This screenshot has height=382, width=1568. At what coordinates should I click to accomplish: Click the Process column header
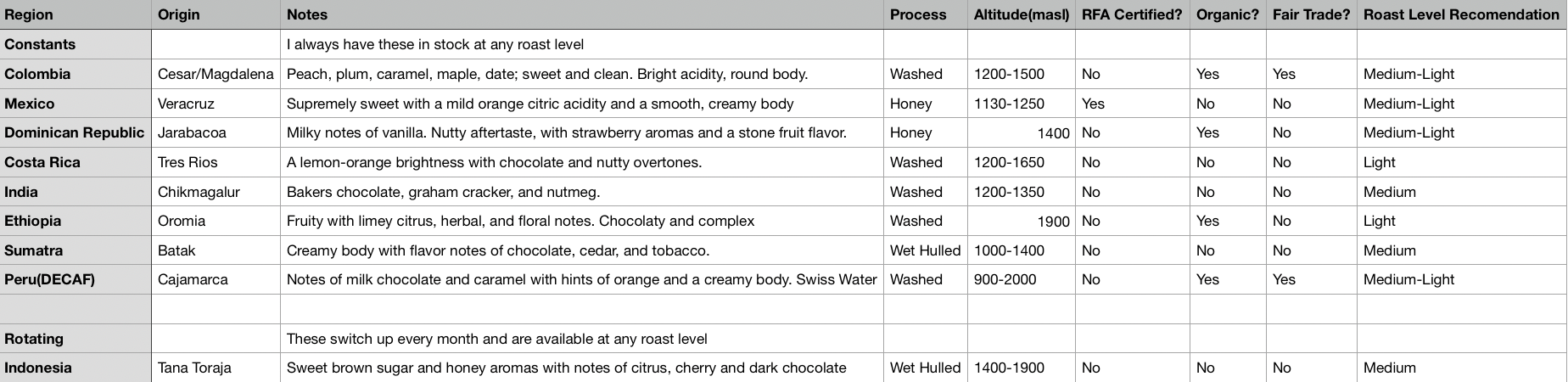click(925, 14)
